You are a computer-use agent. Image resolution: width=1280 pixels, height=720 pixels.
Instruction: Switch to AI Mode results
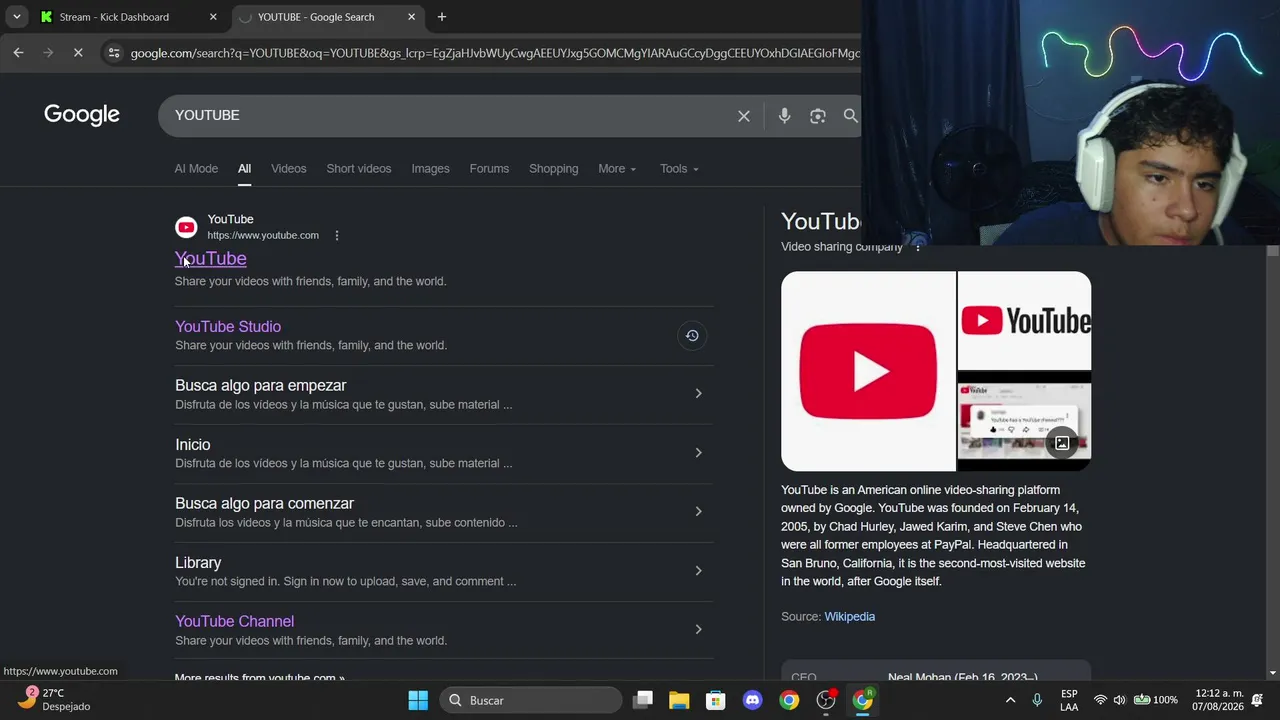[x=196, y=169]
